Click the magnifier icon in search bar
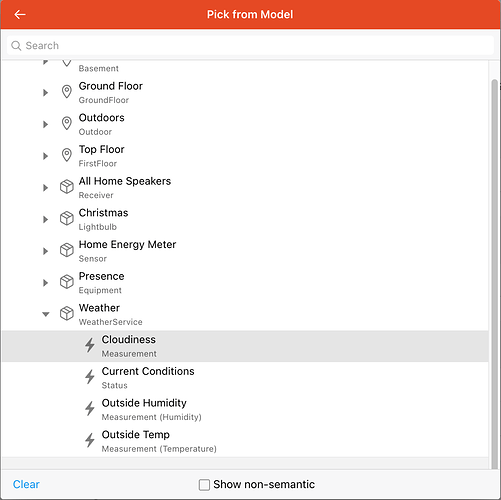The height and width of the screenshot is (500, 501). [16, 46]
